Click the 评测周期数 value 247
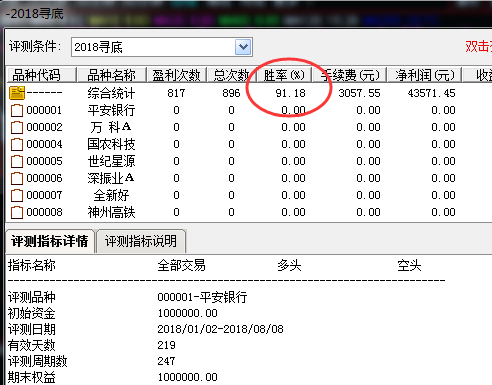 point(166,361)
